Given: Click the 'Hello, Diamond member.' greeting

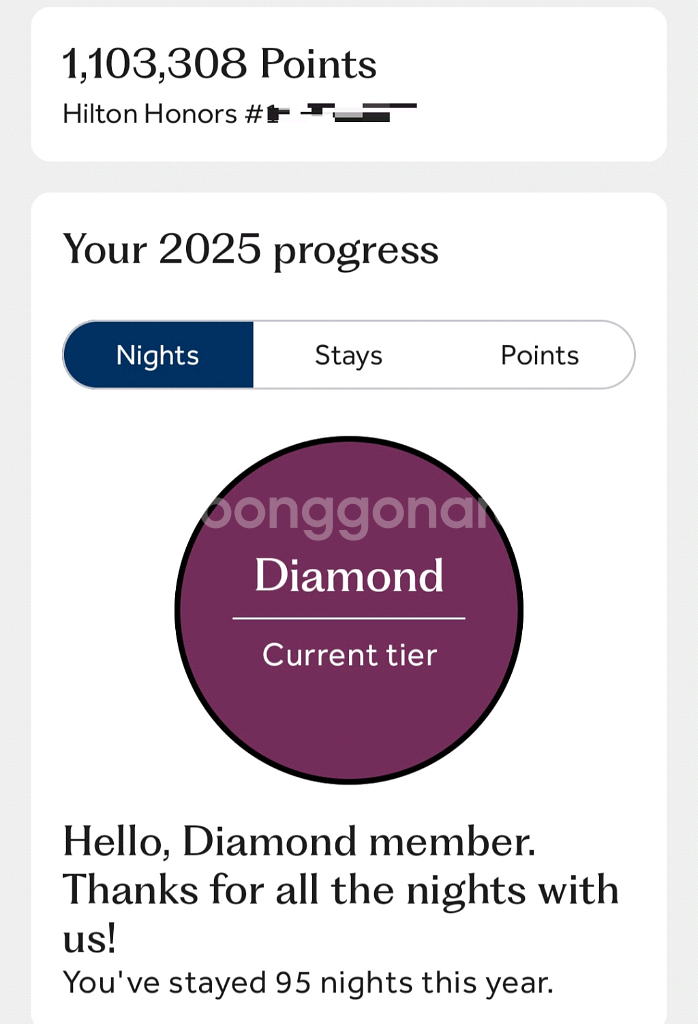Looking at the screenshot, I should (x=299, y=841).
